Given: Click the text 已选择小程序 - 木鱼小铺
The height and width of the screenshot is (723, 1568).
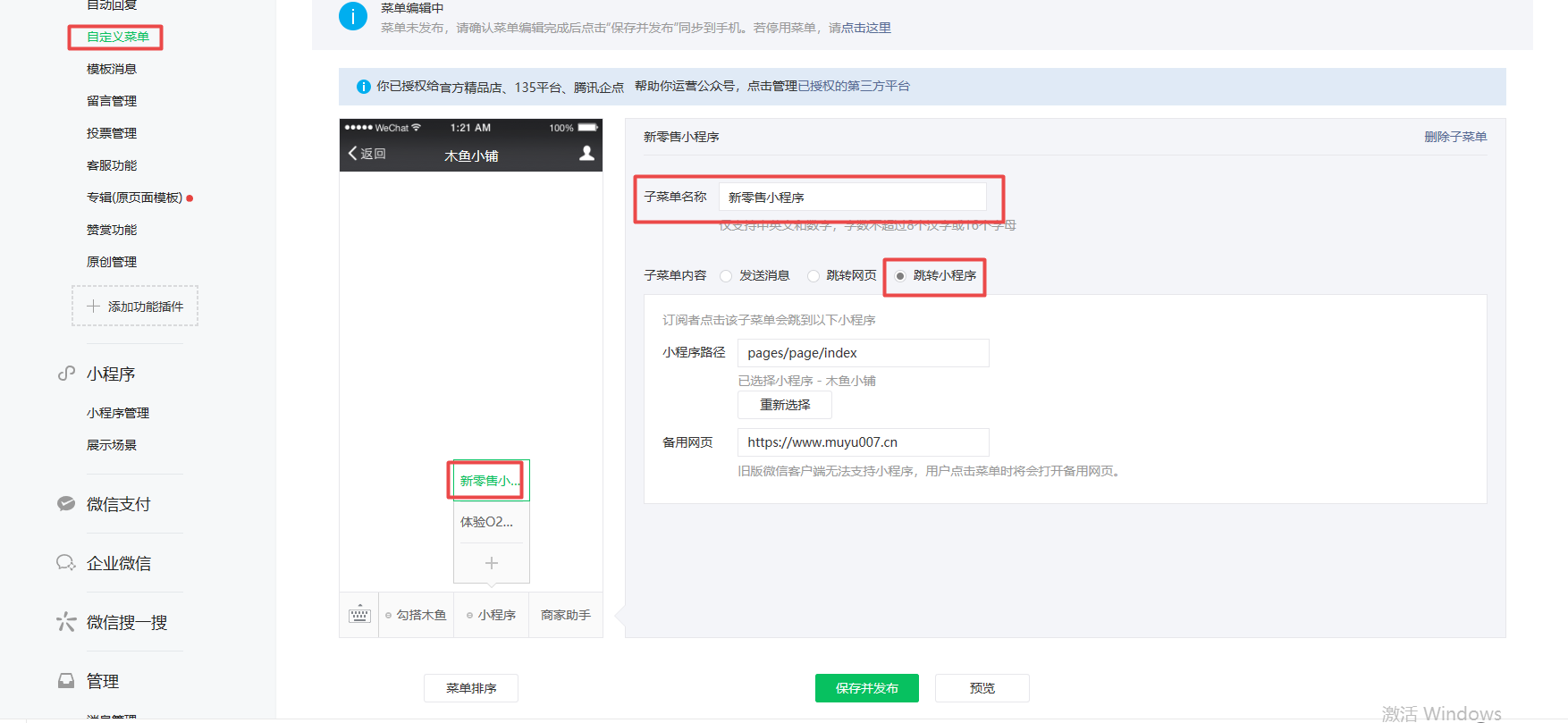Looking at the screenshot, I should [x=806, y=381].
